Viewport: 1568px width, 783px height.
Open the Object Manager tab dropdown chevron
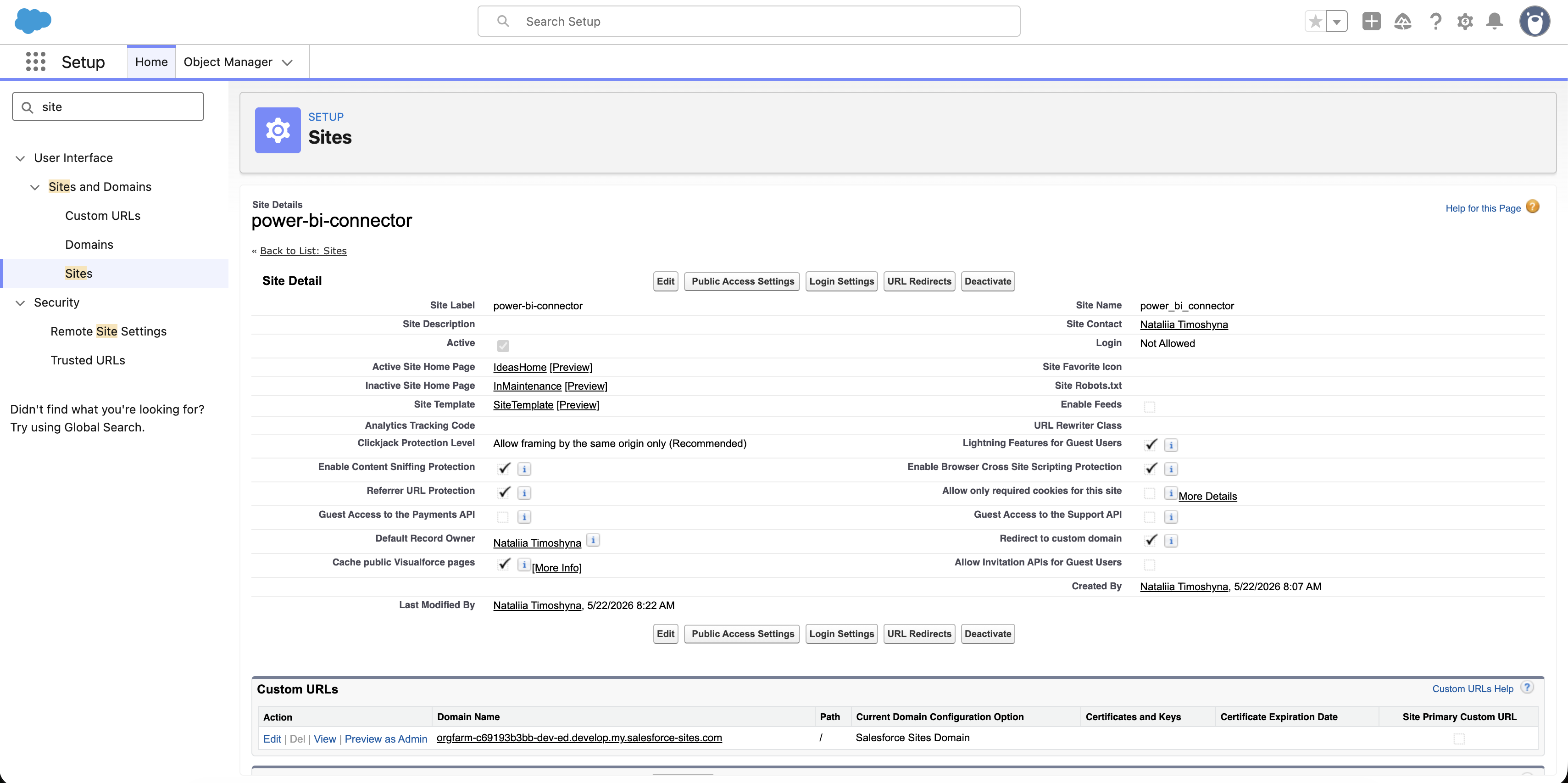(x=287, y=62)
